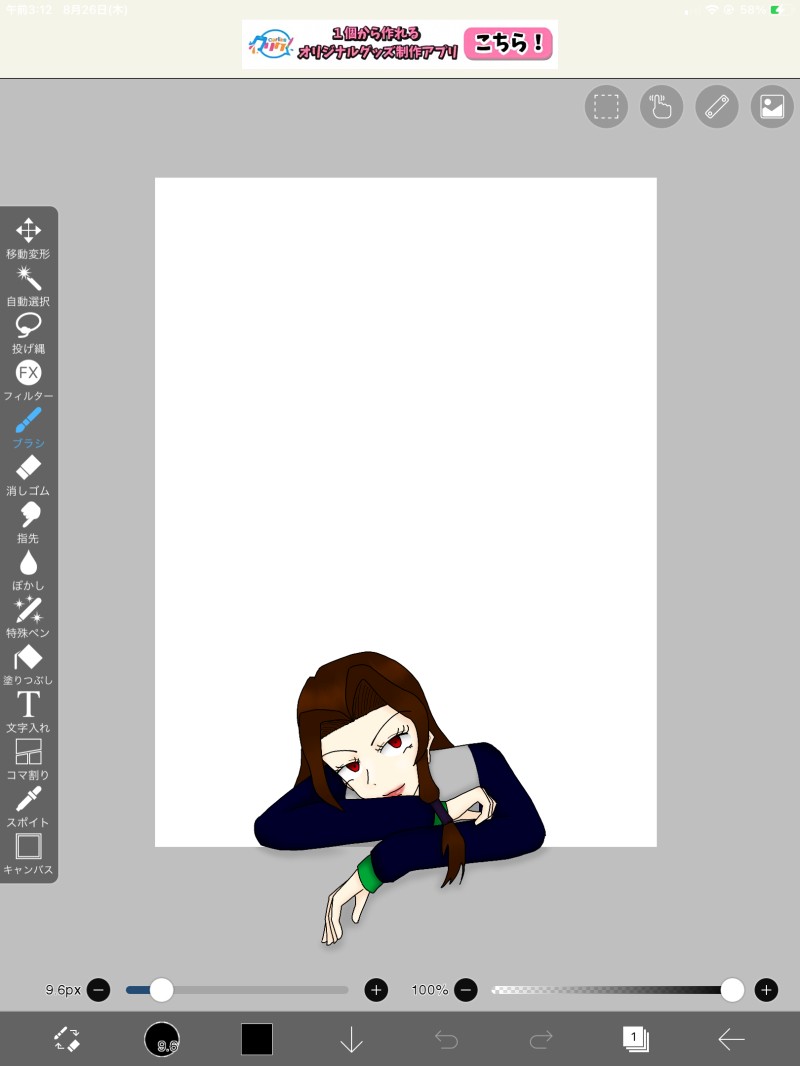Click the brush thickness slider handle

(161, 990)
